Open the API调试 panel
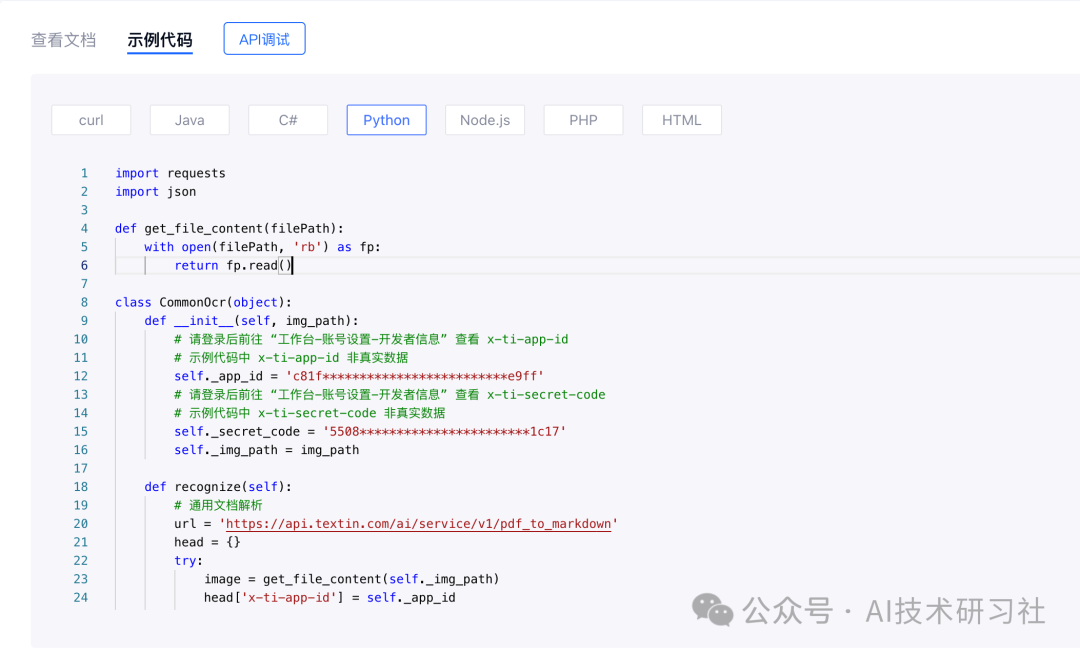This screenshot has width=1080, height=654. coord(264,38)
